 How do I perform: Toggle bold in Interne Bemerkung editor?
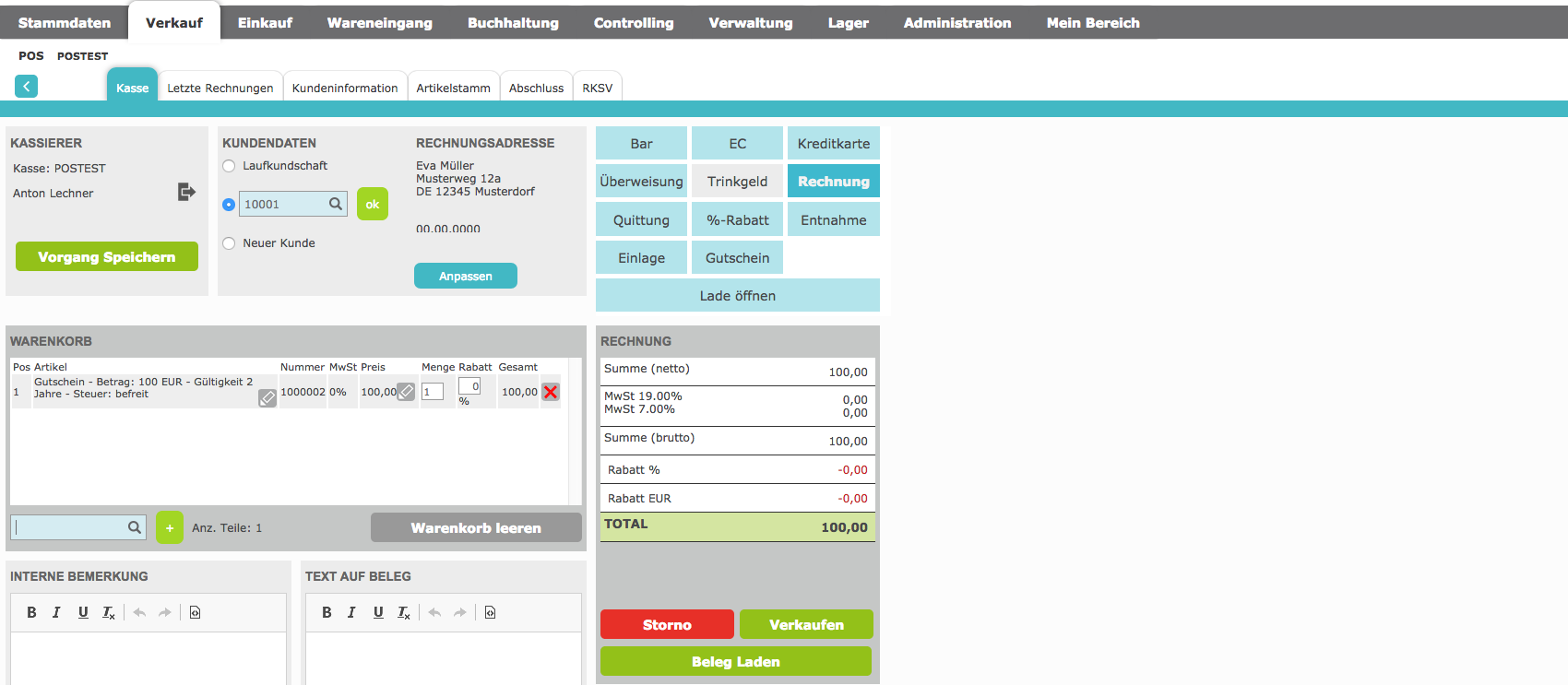click(31, 612)
